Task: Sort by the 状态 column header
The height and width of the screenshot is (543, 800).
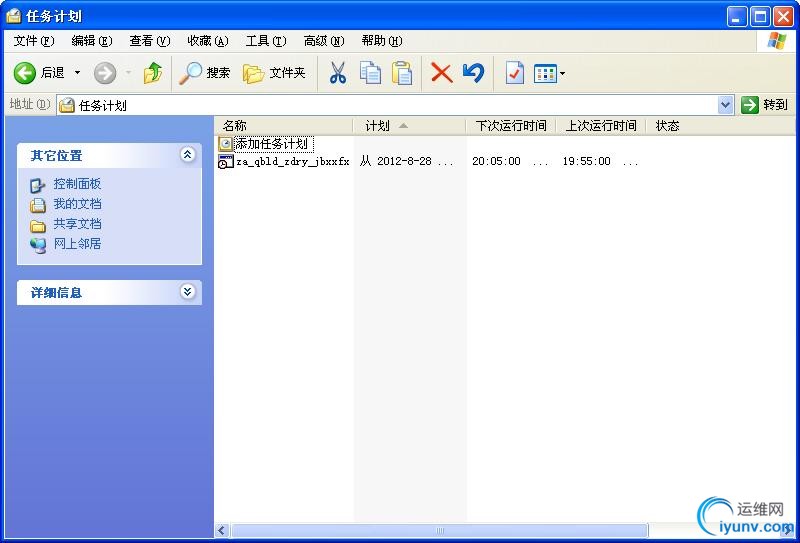Action: (x=667, y=126)
